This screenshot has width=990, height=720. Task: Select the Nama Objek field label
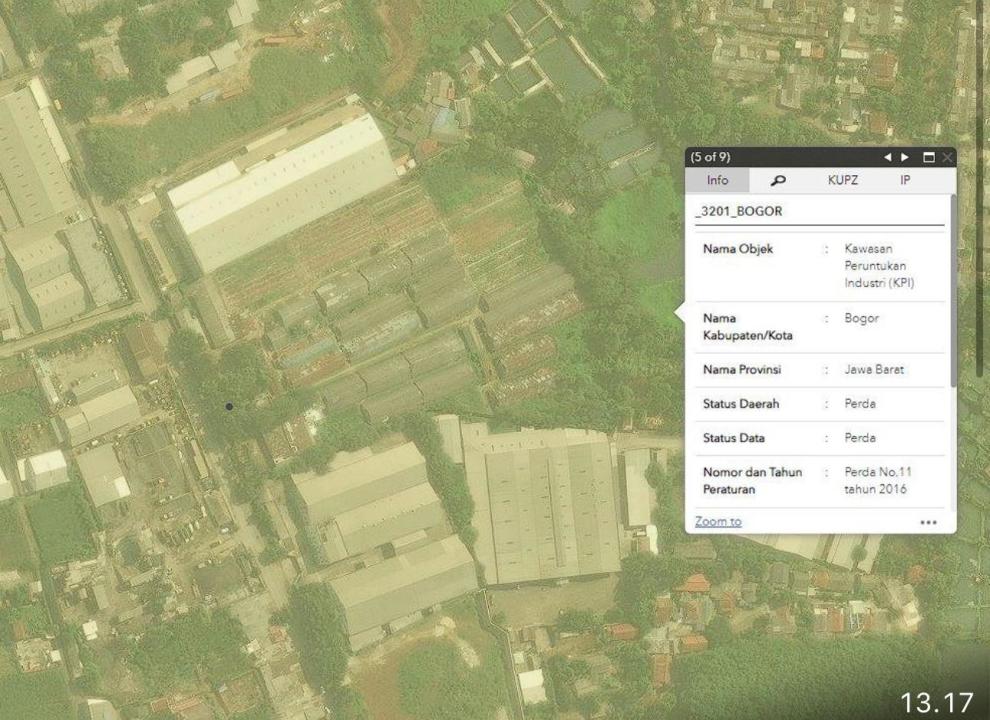(x=737, y=249)
